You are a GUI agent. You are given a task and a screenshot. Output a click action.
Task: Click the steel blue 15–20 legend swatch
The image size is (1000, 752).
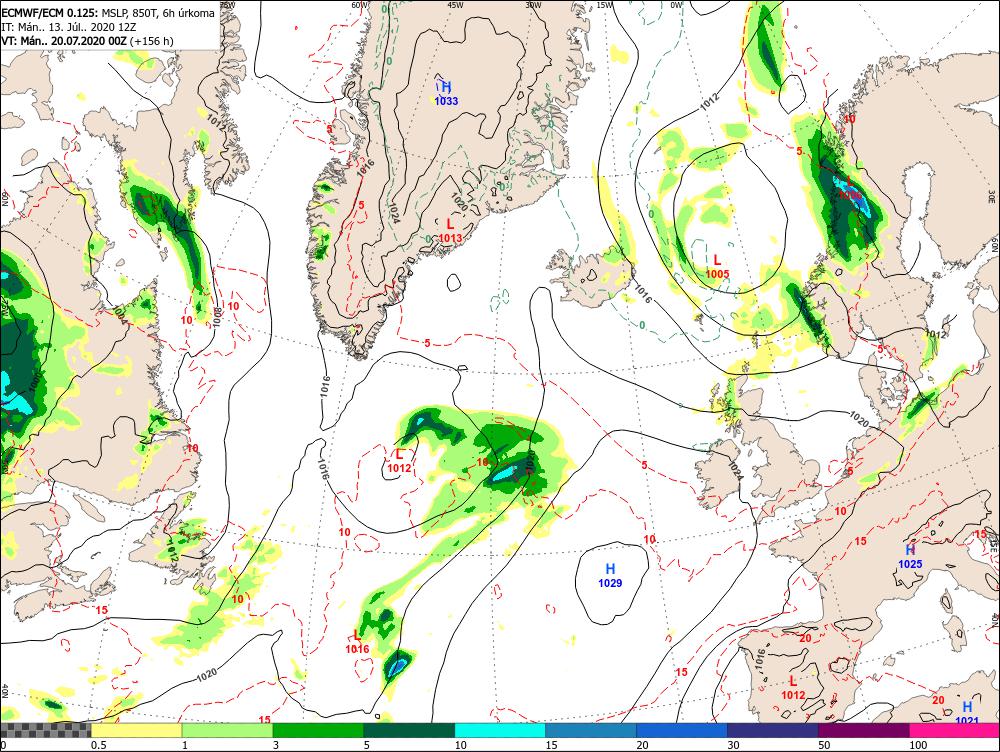[591, 730]
